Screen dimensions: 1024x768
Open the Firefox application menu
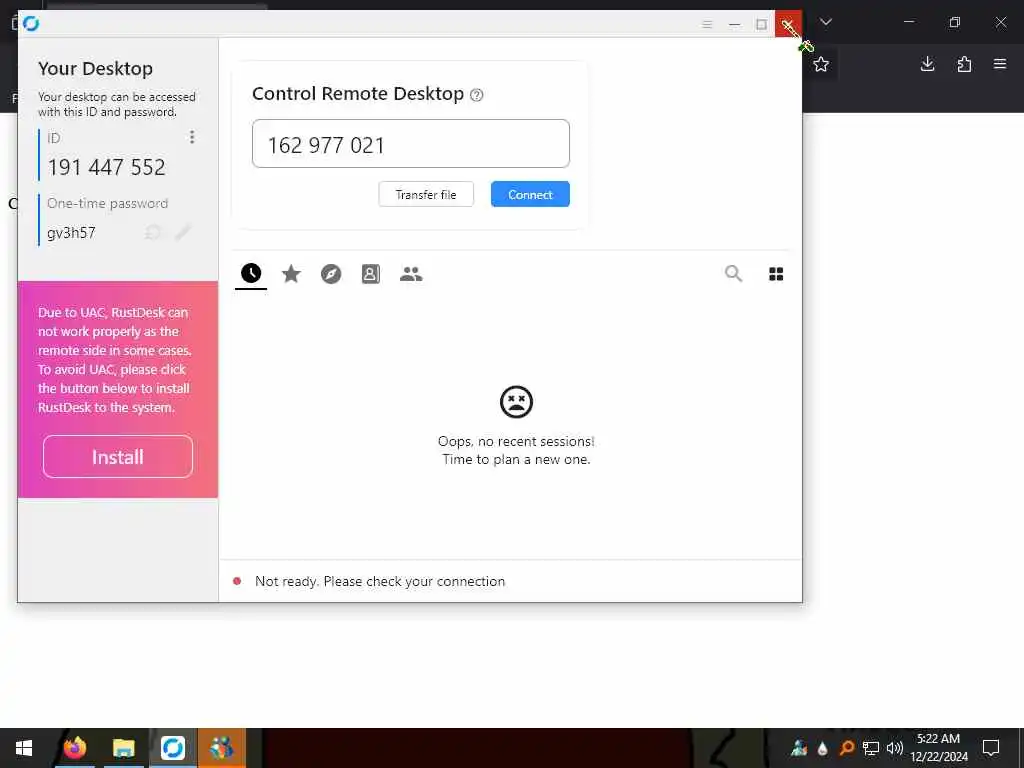click(1000, 64)
